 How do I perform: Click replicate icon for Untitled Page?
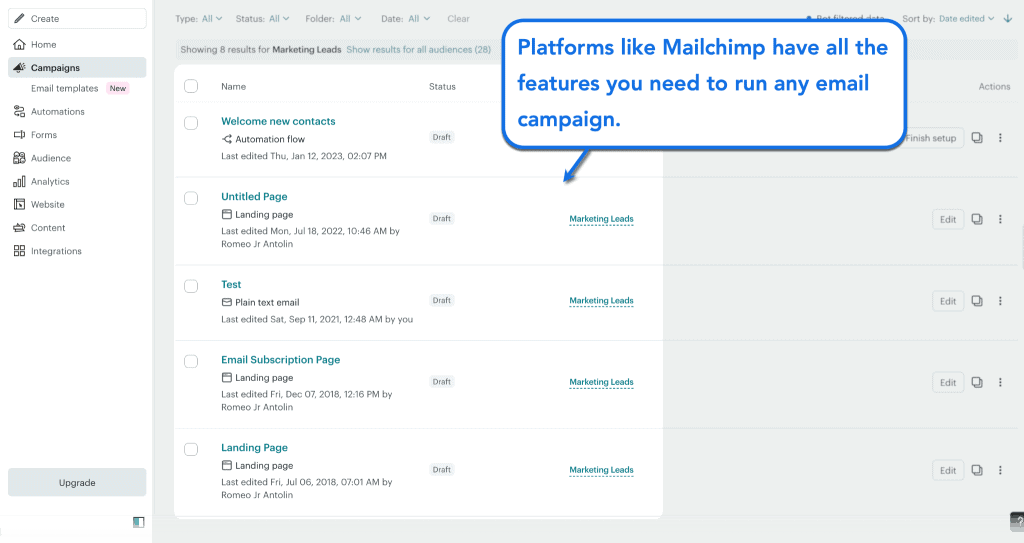coord(977,220)
